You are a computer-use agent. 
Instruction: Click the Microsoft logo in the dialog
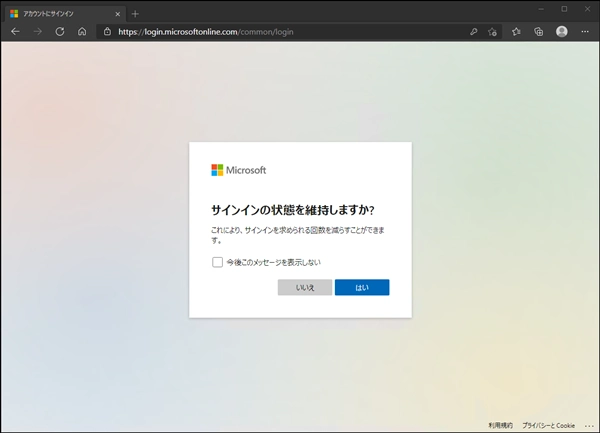tap(238, 170)
